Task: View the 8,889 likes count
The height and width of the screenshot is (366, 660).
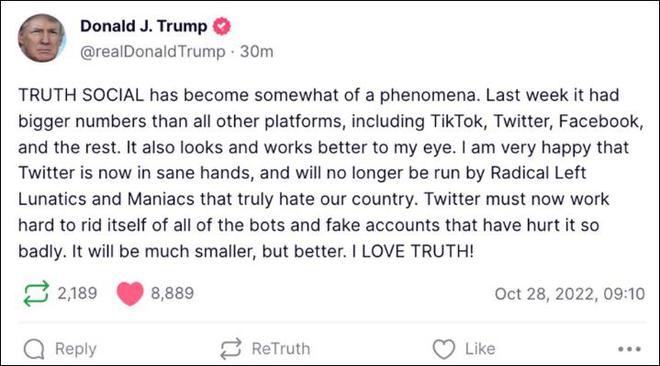Action: tap(173, 293)
